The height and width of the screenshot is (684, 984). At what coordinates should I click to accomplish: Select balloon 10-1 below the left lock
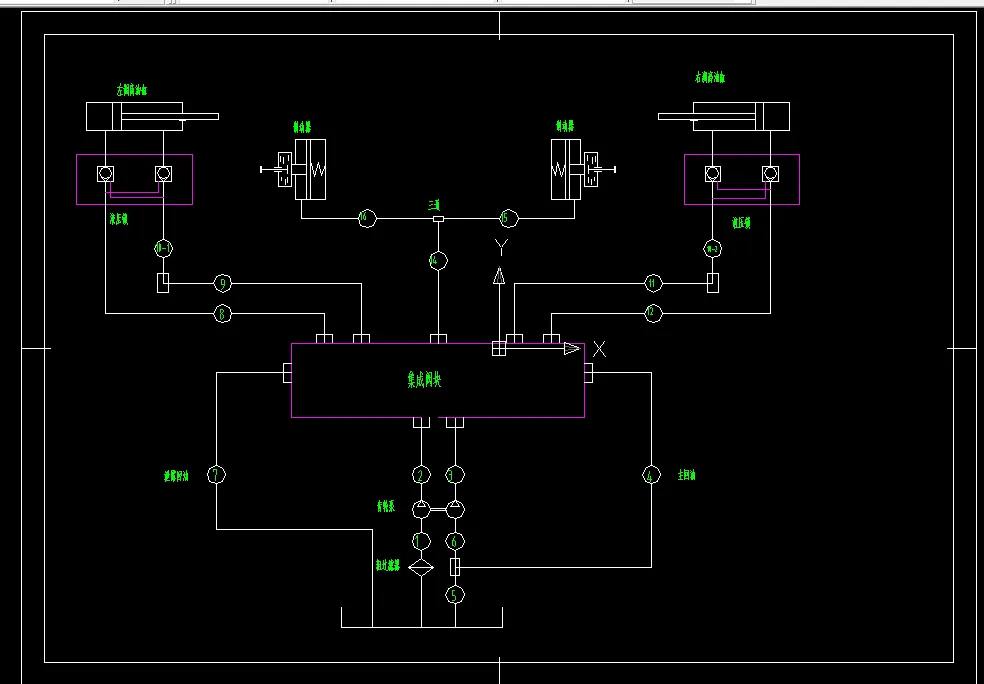[163, 248]
